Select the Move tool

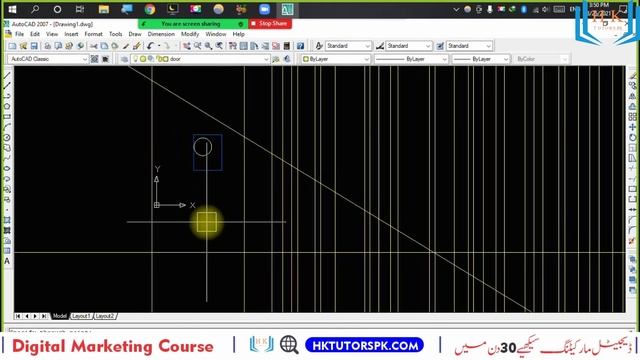tap(633, 127)
